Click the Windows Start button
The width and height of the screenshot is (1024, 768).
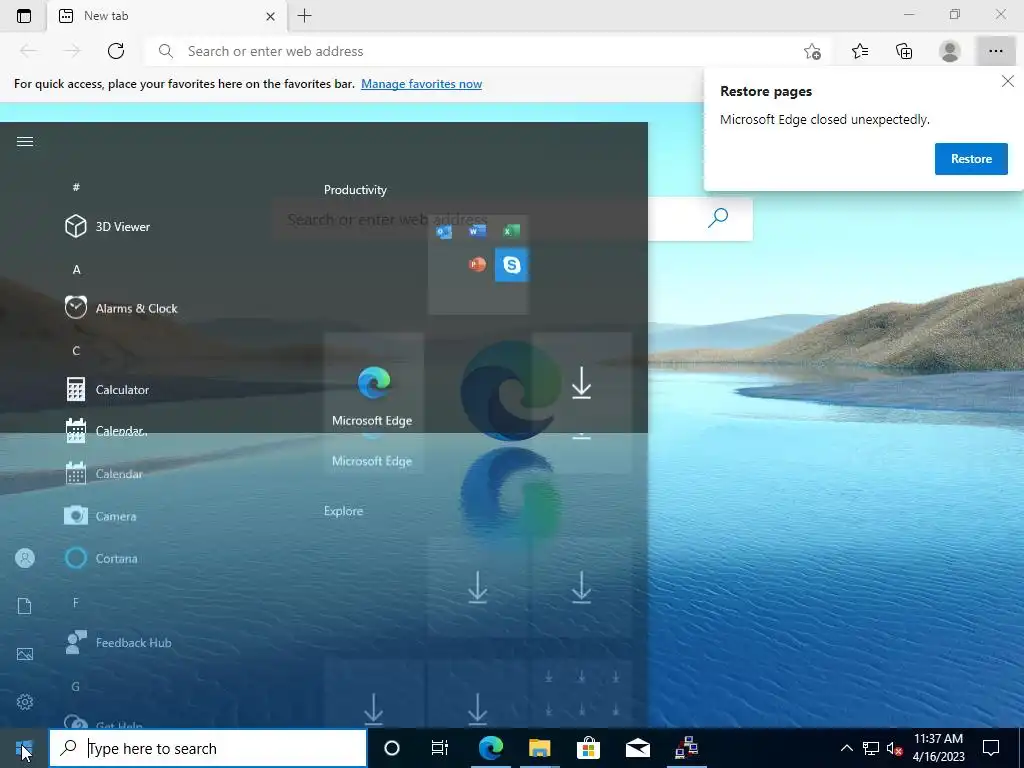coord(24,748)
